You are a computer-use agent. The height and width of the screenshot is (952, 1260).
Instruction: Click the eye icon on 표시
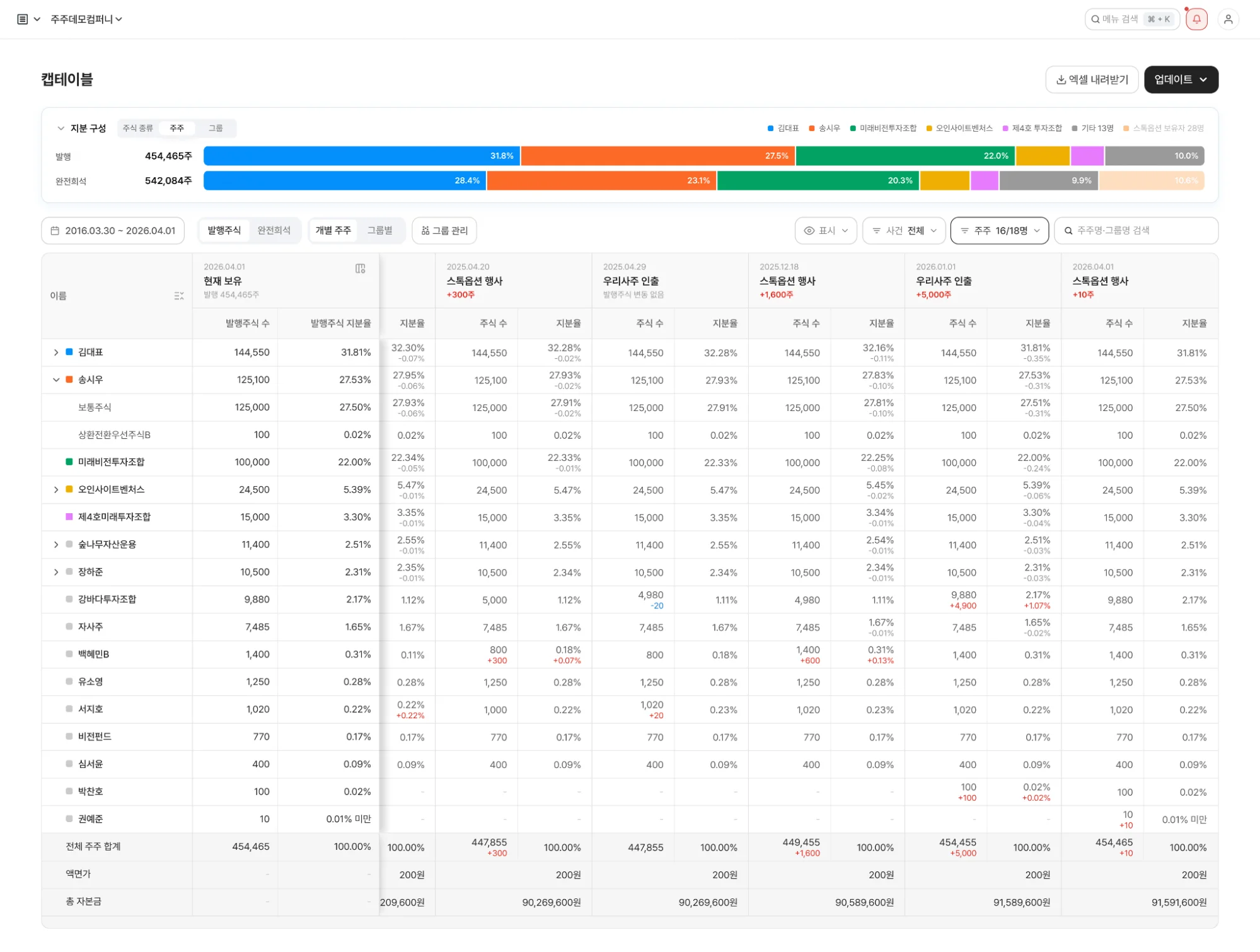tap(809, 231)
